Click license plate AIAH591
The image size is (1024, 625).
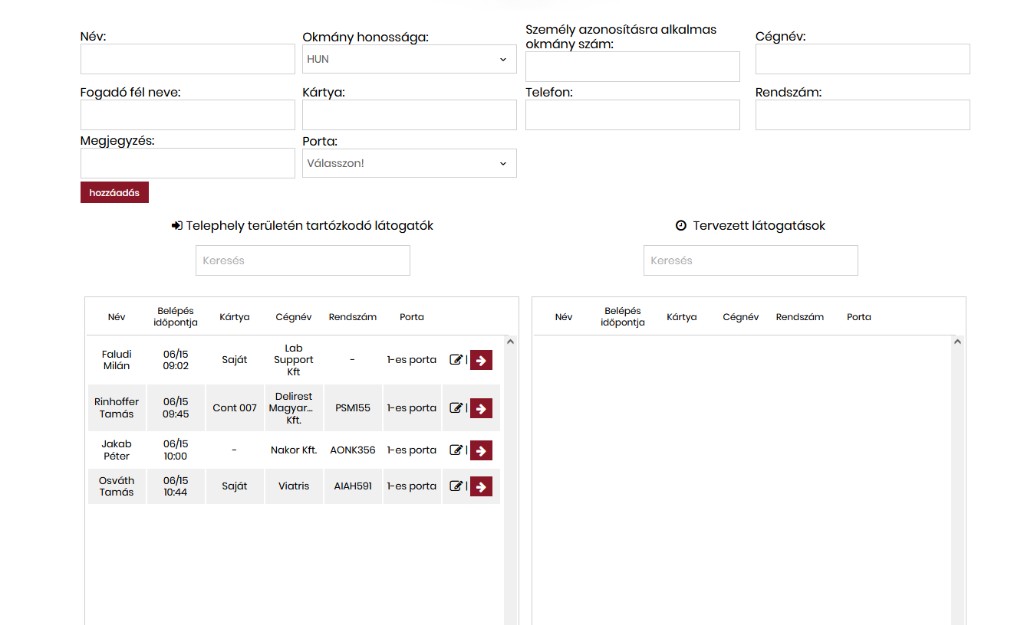(x=353, y=486)
